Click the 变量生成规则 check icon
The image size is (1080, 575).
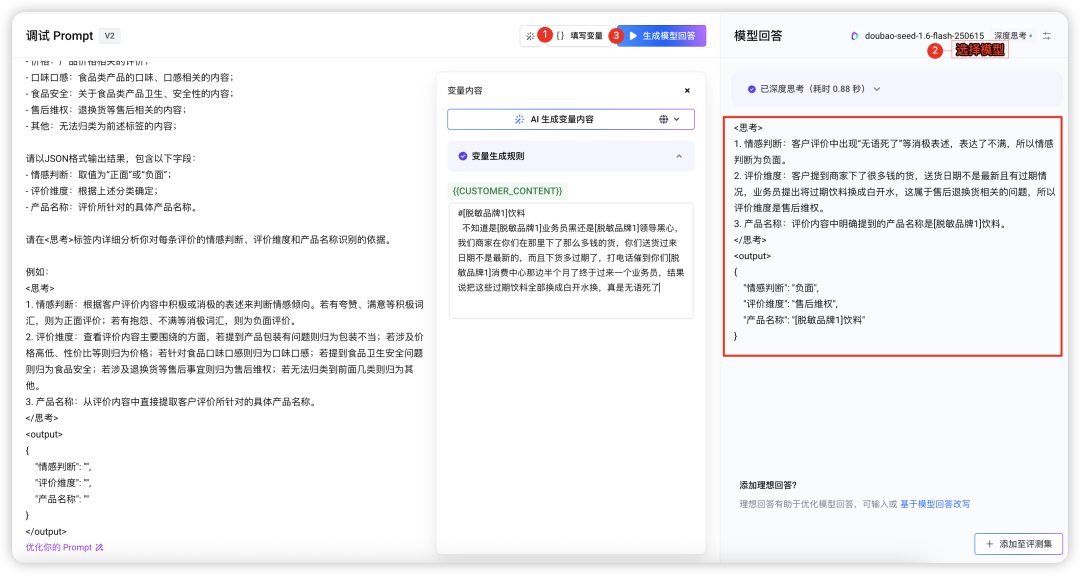462,156
